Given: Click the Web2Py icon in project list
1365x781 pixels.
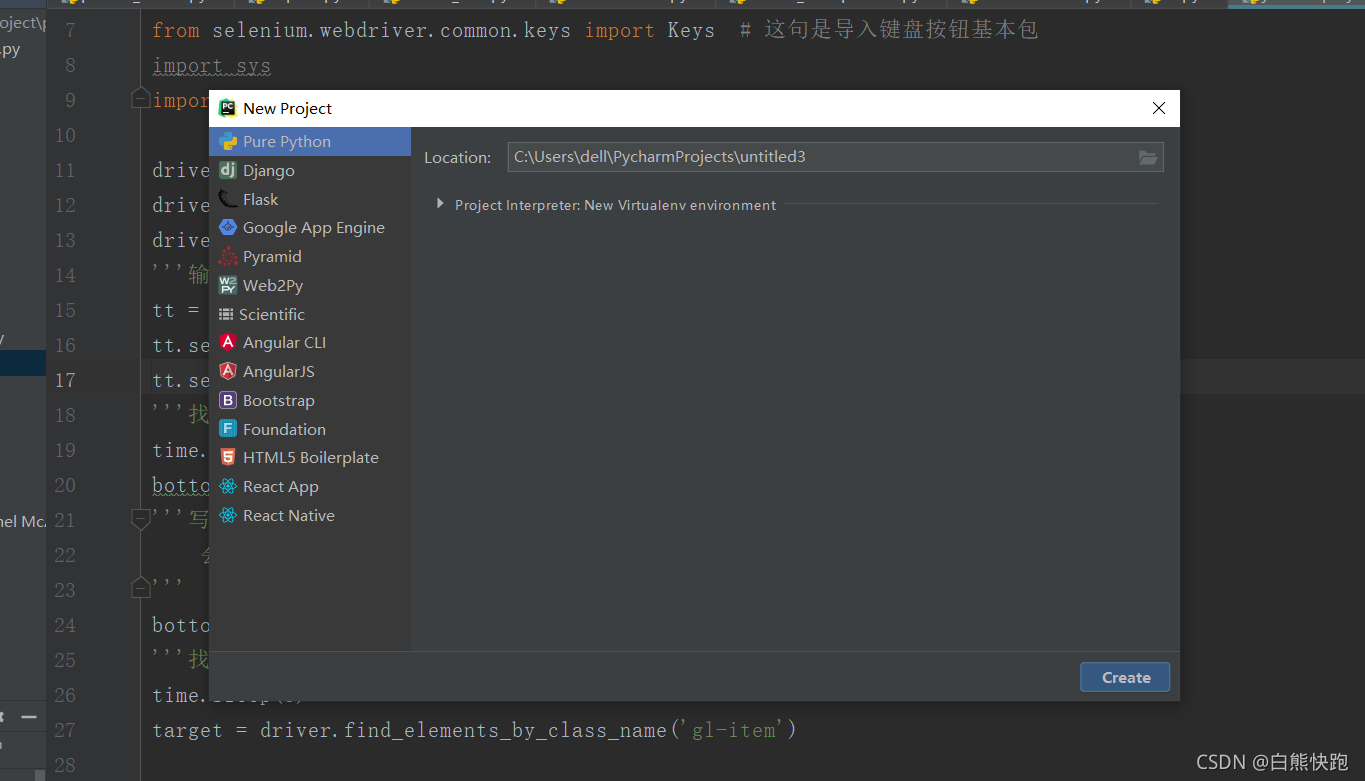Looking at the screenshot, I should 228,285.
